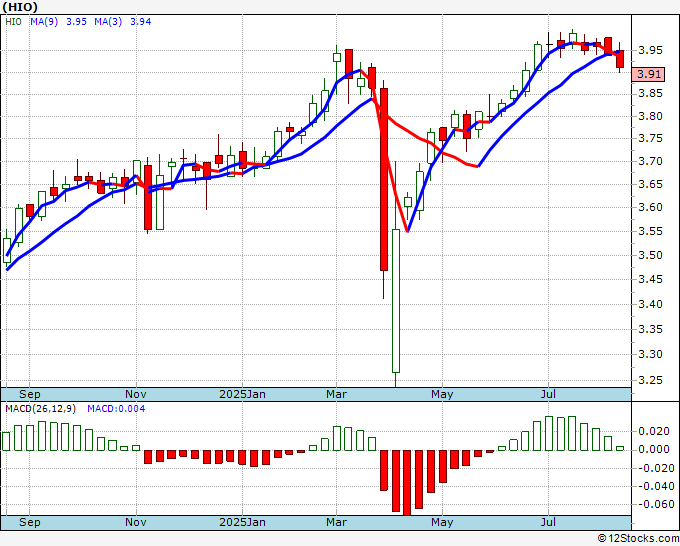Screen dimensions: 680x546
Task: Click the 3.60 price axis label
Action: pyautogui.click(x=651, y=207)
